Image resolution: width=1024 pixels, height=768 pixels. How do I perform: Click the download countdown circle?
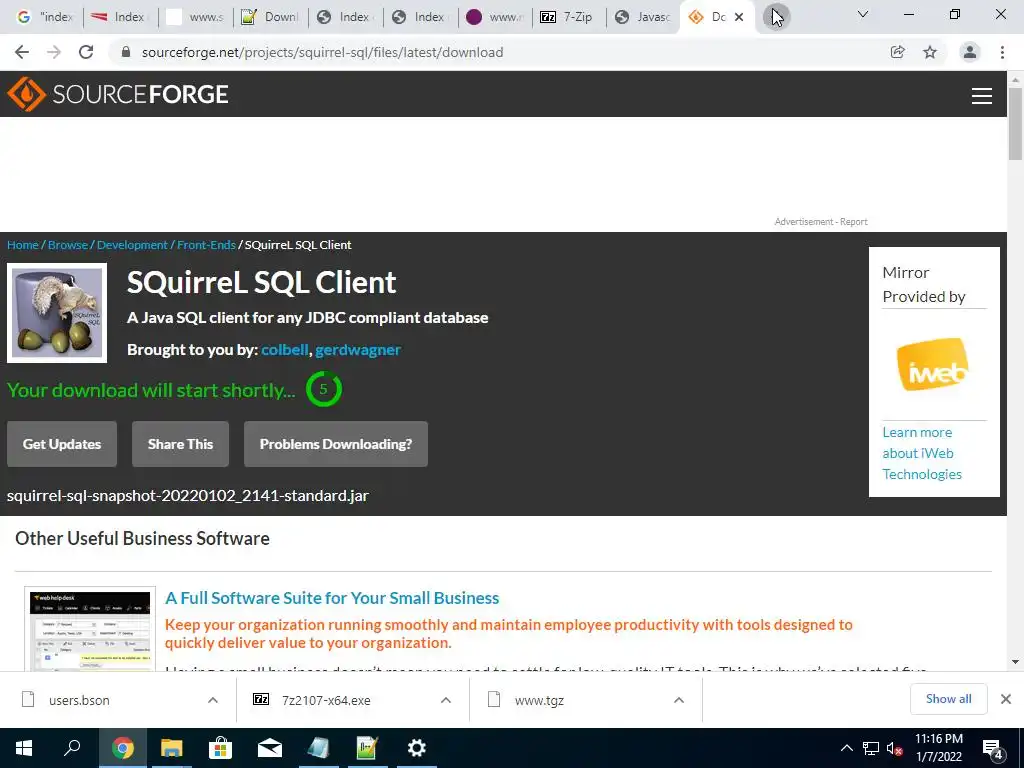click(x=323, y=389)
